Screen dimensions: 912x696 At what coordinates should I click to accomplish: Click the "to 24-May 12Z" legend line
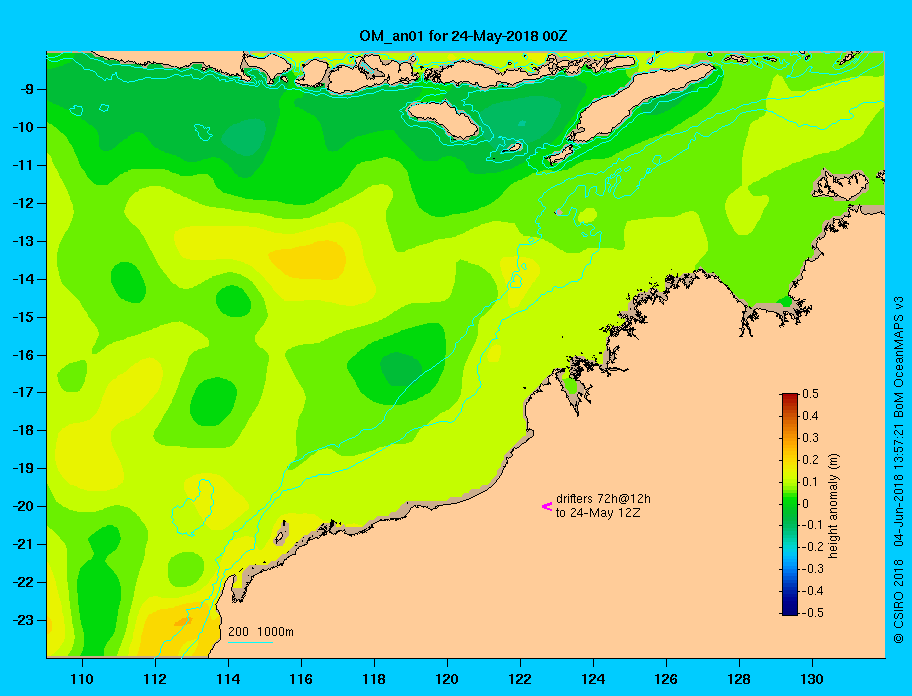point(598,513)
